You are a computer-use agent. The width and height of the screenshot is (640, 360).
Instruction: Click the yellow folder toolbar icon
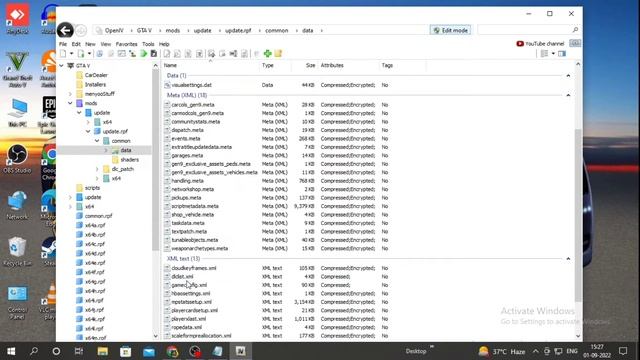[278, 53]
